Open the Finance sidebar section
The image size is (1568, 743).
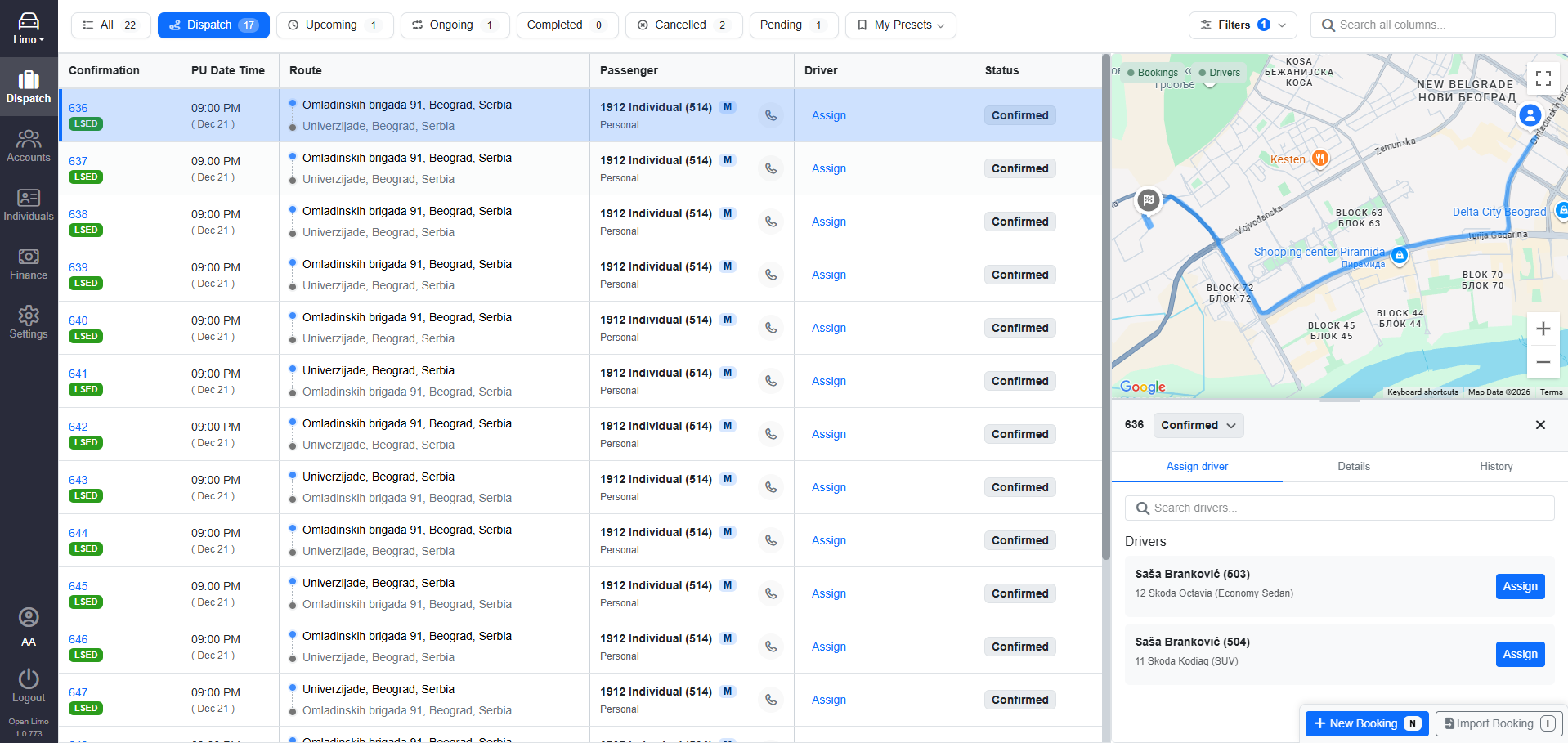click(29, 264)
